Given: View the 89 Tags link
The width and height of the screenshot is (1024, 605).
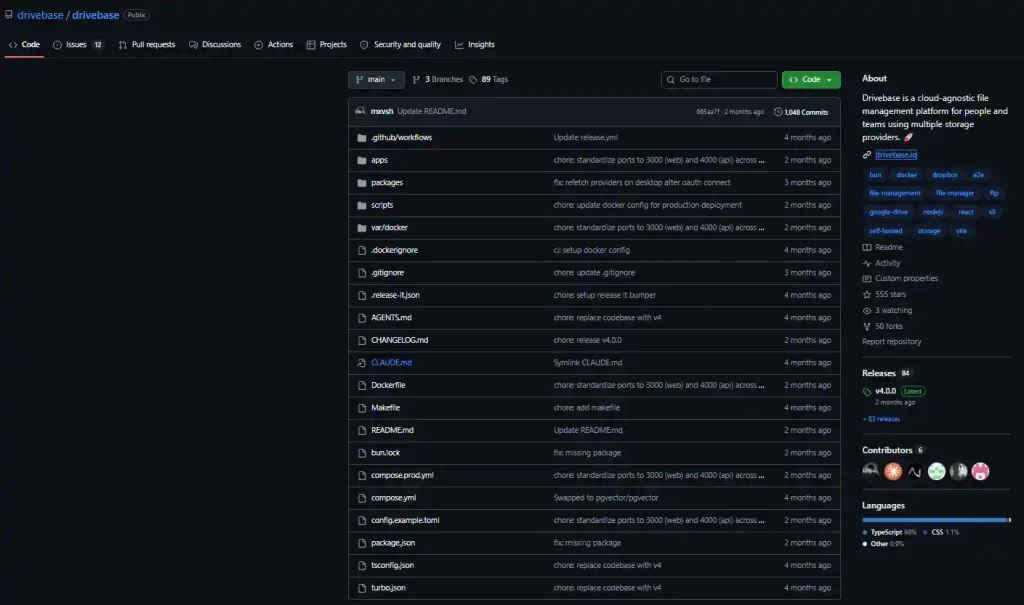Looking at the screenshot, I should click(488, 80).
